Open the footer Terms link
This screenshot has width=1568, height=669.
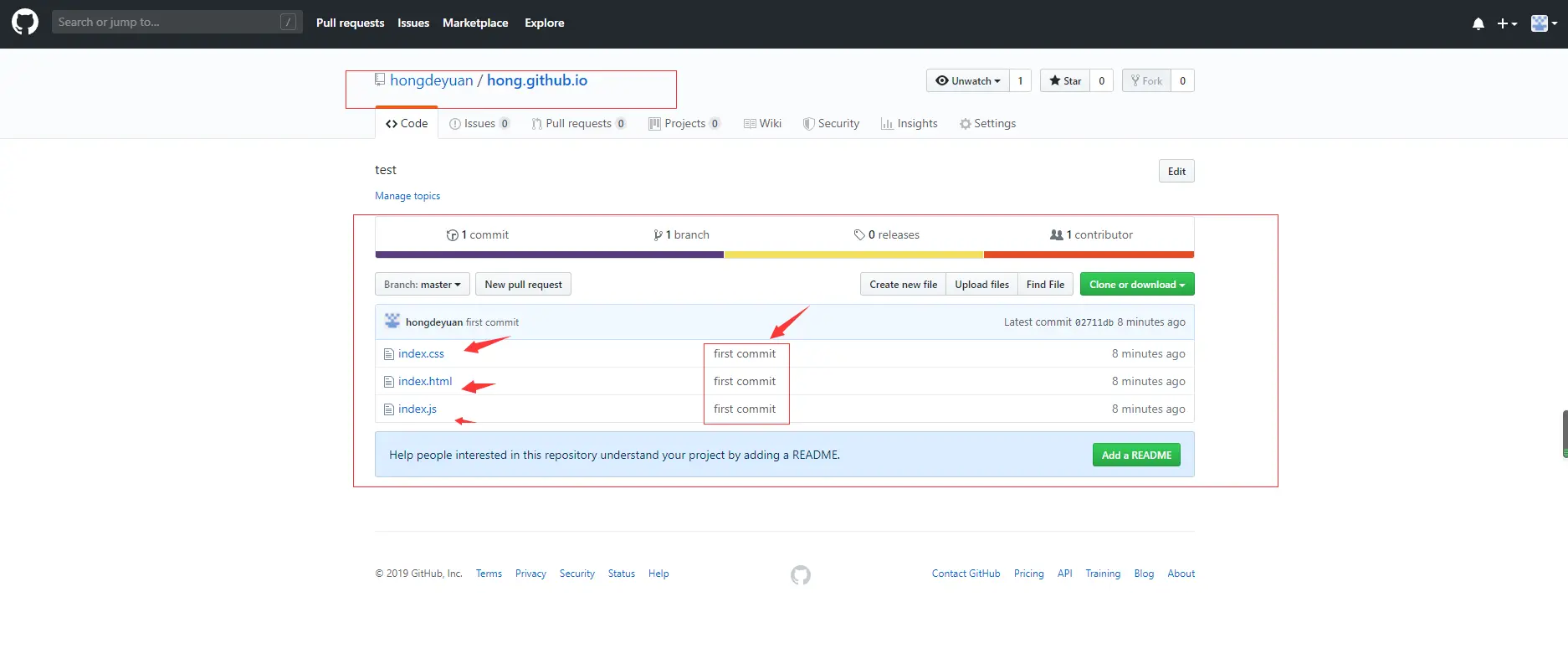[489, 574]
